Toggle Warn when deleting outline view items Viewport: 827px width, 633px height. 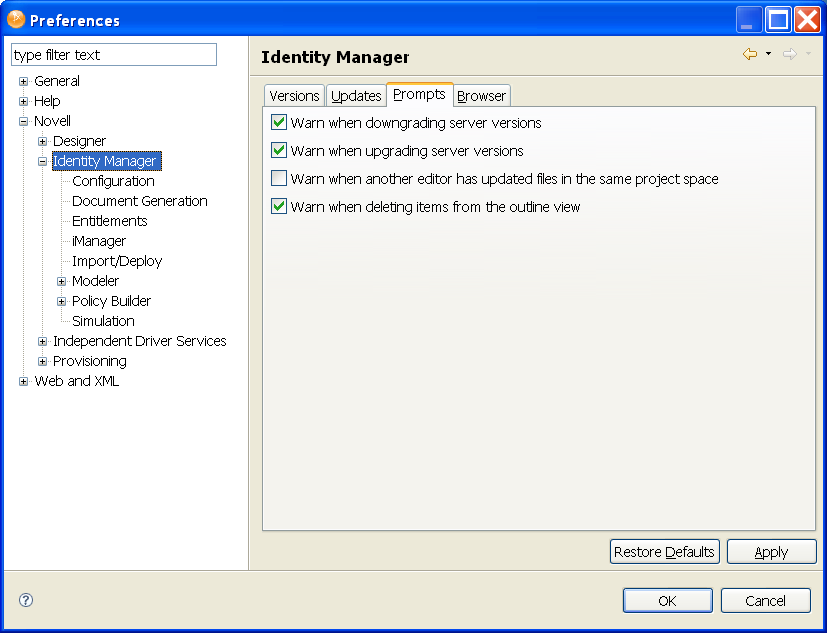pyautogui.click(x=279, y=207)
